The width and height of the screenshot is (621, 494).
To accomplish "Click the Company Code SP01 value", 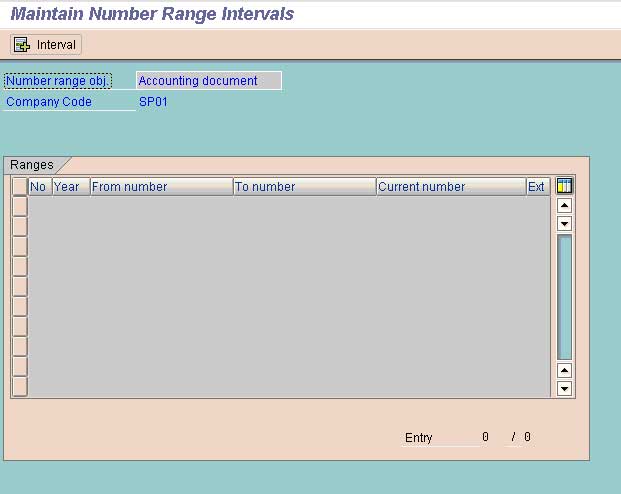I will click(152, 102).
